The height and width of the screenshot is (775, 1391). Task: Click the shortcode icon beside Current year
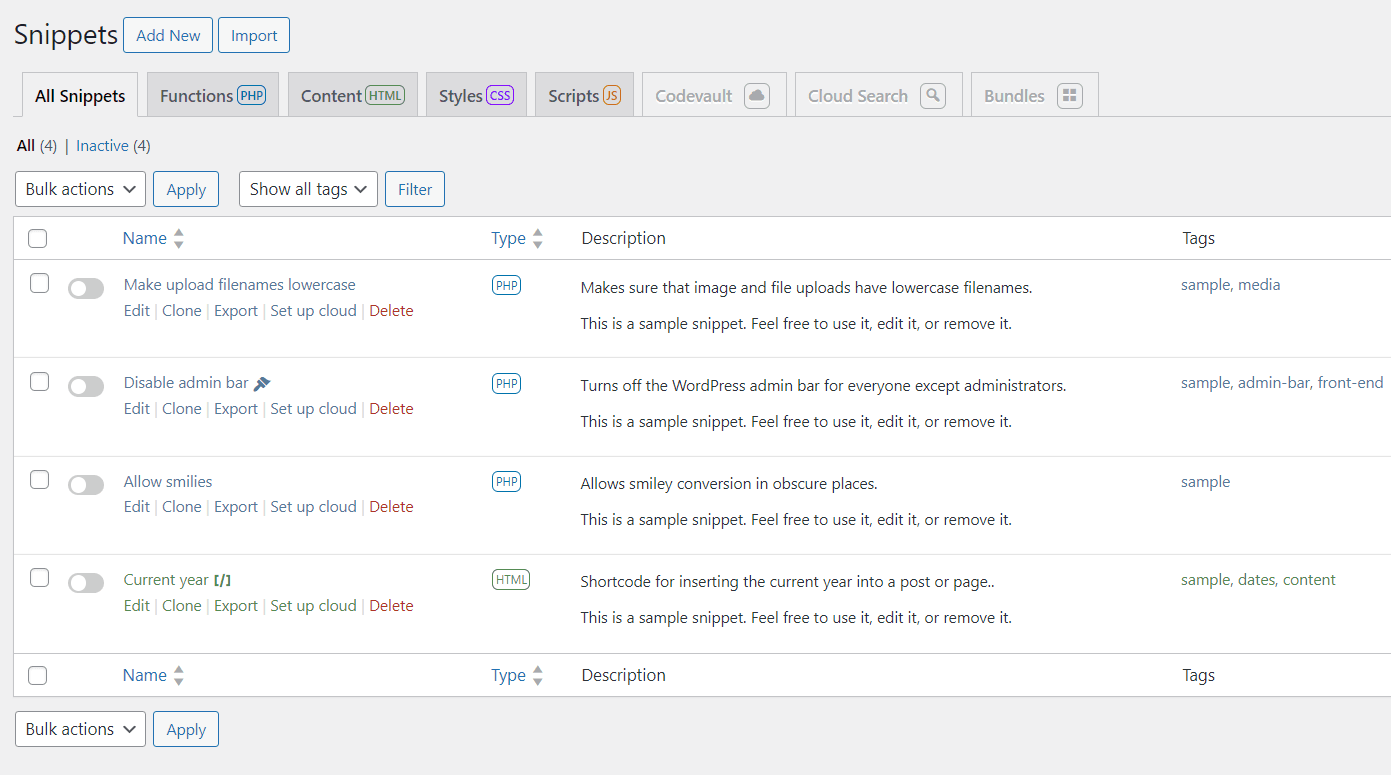pos(223,580)
